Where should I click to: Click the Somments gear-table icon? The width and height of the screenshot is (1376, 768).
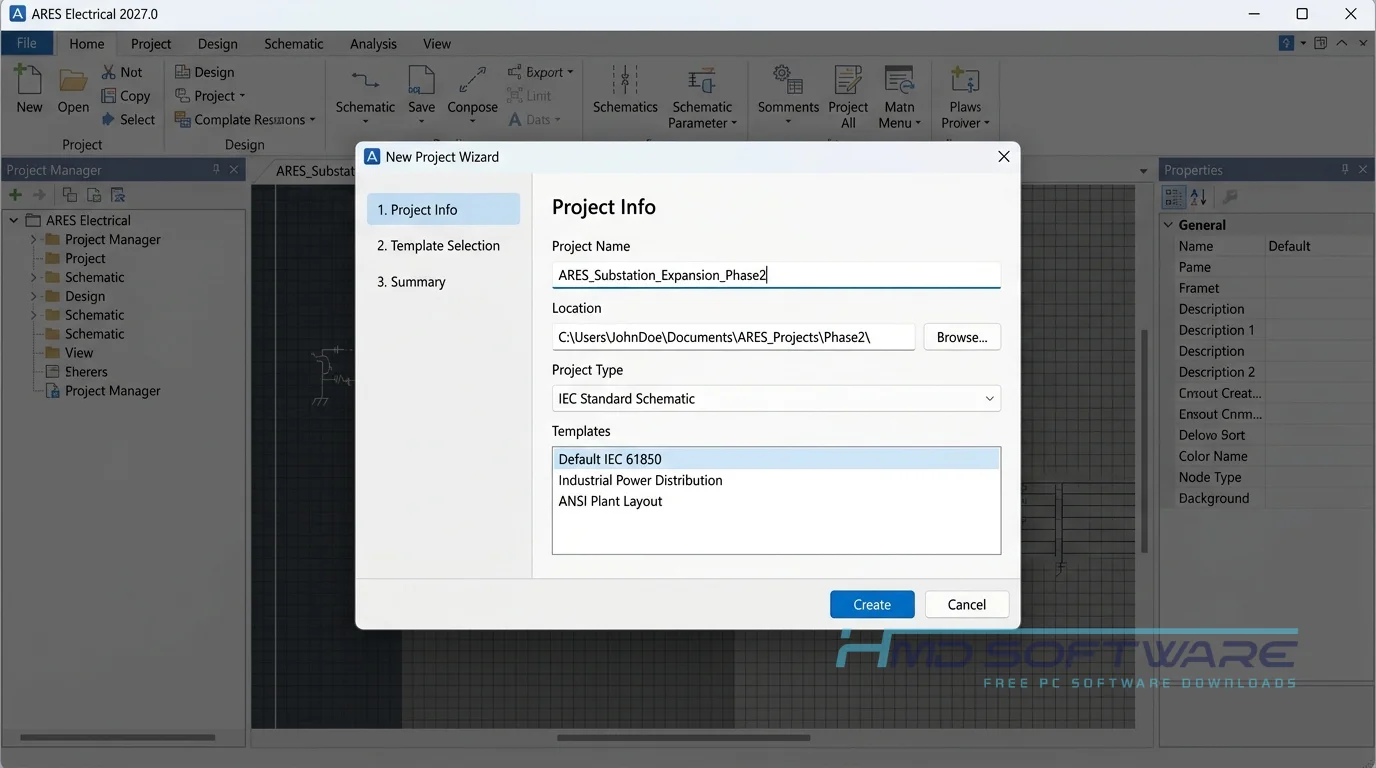click(x=788, y=81)
